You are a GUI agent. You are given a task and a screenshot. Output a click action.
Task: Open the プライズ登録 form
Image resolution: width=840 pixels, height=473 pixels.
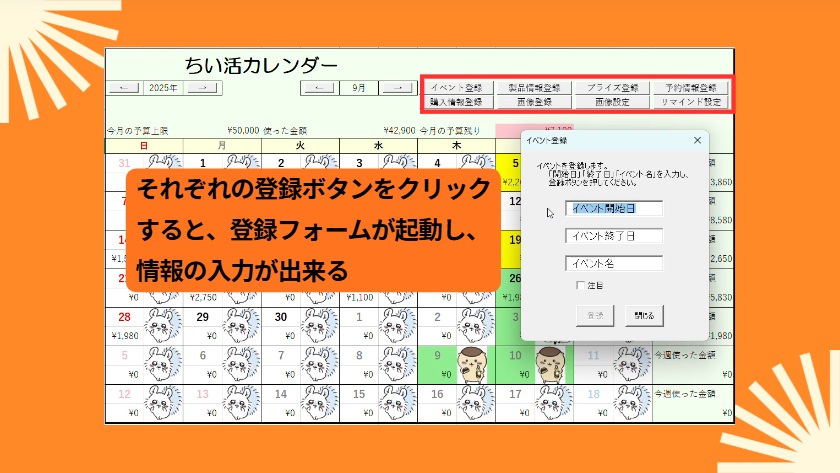pos(612,88)
